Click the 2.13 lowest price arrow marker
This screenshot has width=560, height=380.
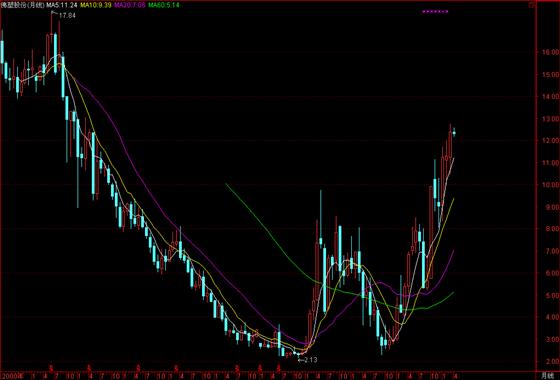click(x=307, y=360)
